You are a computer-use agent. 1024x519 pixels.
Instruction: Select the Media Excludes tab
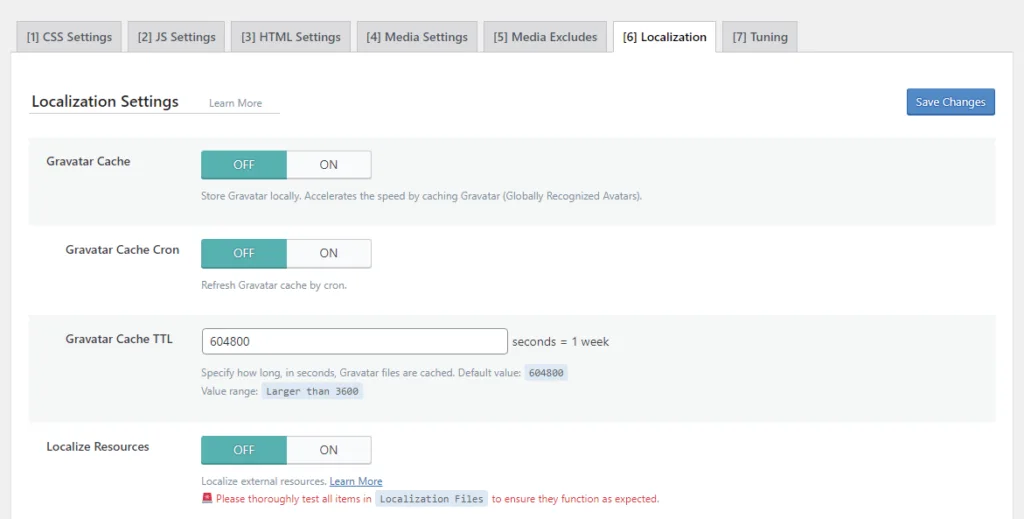tap(544, 37)
